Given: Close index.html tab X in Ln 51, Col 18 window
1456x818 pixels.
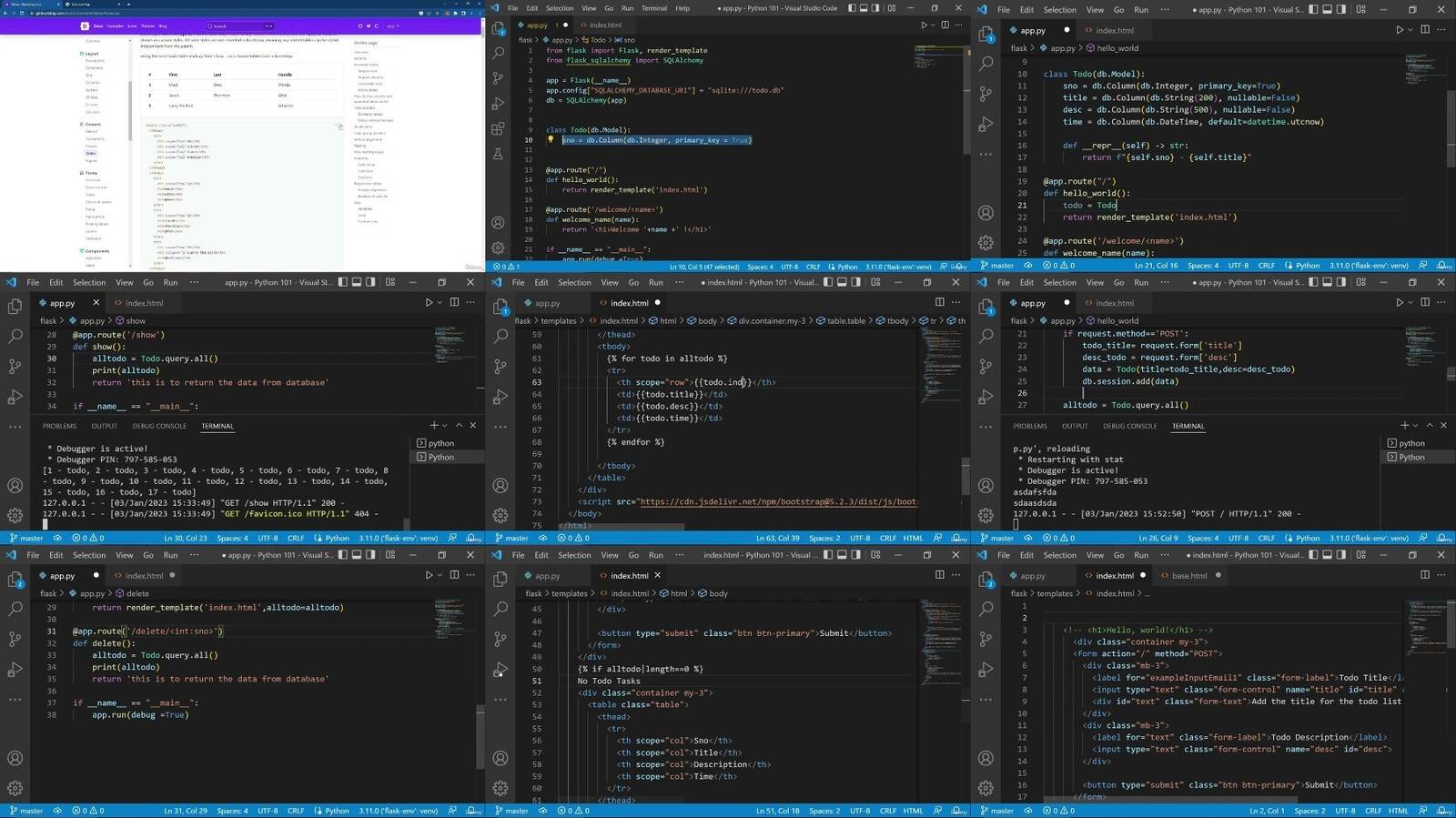Looking at the screenshot, I should 657,575.
